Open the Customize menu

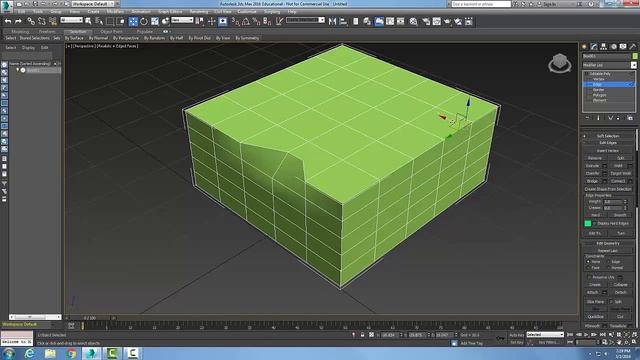pyautogui.click(x=247, y=11)
